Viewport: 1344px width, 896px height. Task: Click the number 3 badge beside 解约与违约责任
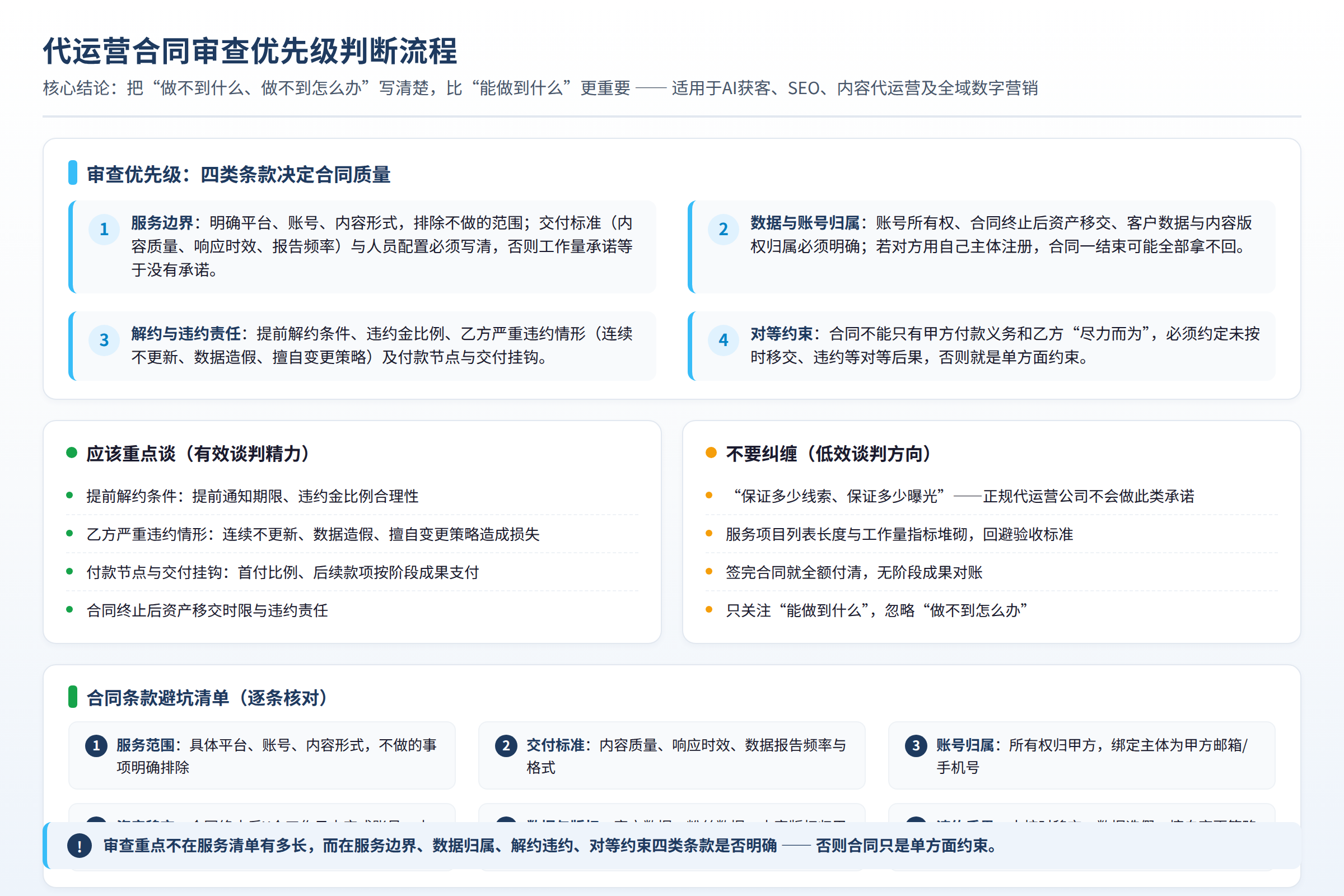pos(104,340)
